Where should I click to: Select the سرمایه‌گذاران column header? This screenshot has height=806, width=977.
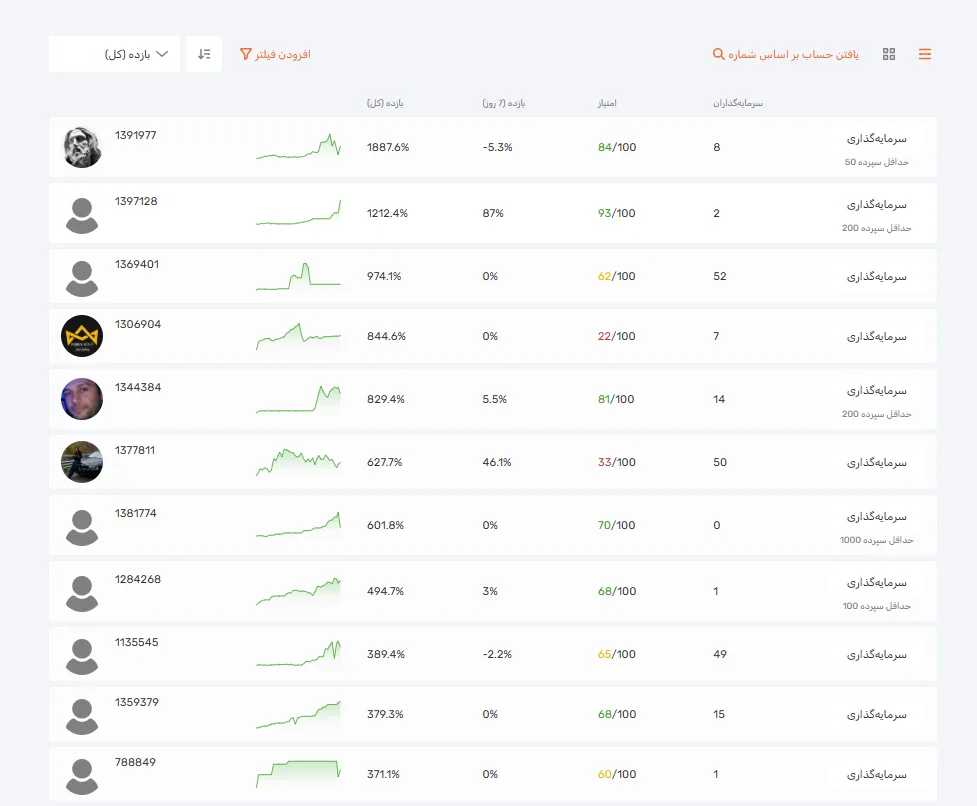[x=738, y=103]
